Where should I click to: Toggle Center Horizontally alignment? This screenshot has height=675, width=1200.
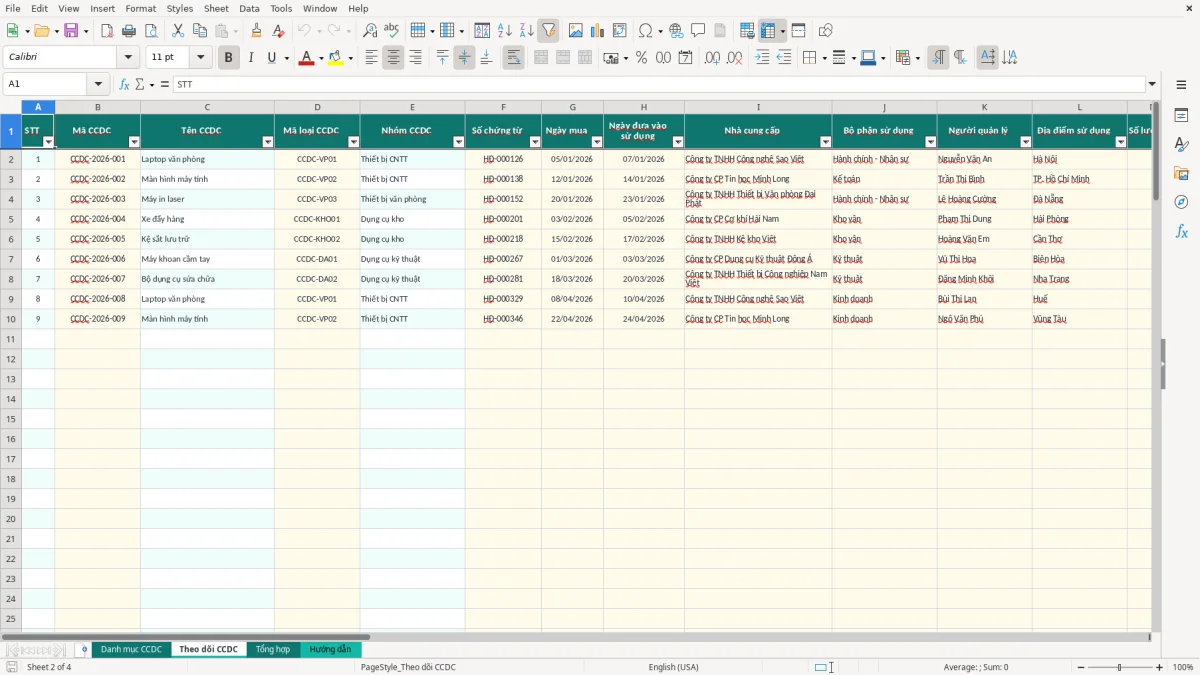tap(393, 58)
